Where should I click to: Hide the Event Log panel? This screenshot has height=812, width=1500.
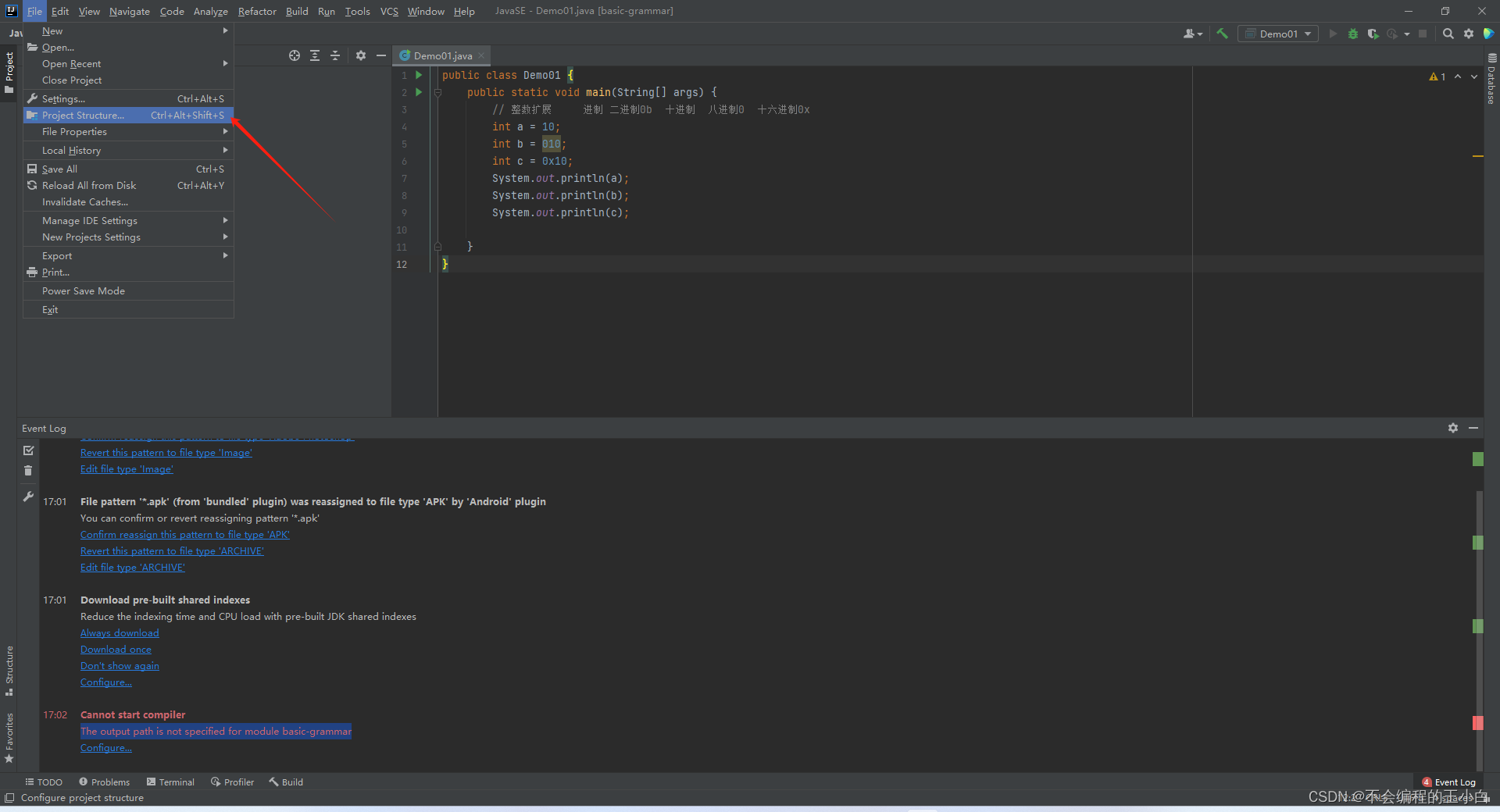pyautogui.click(x=1473, y=428)
